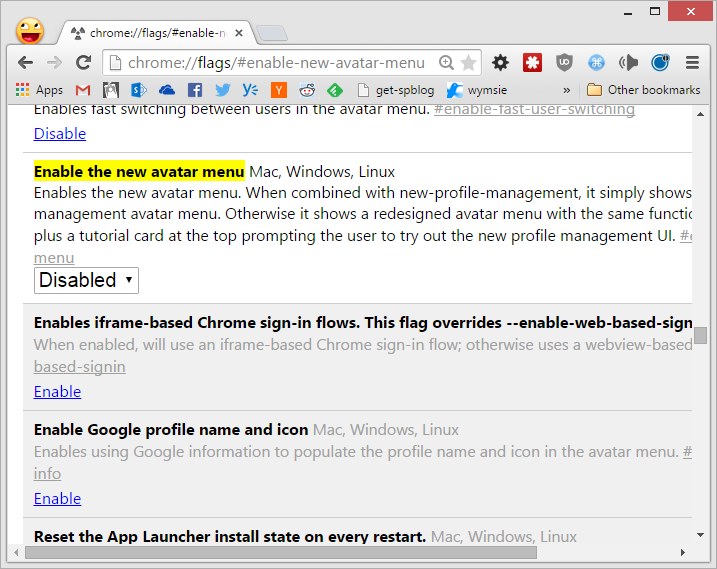The height and width of the screenshot is (569, 717).
Task: Open the SharePoint bookmark
Action: point(139,90)
